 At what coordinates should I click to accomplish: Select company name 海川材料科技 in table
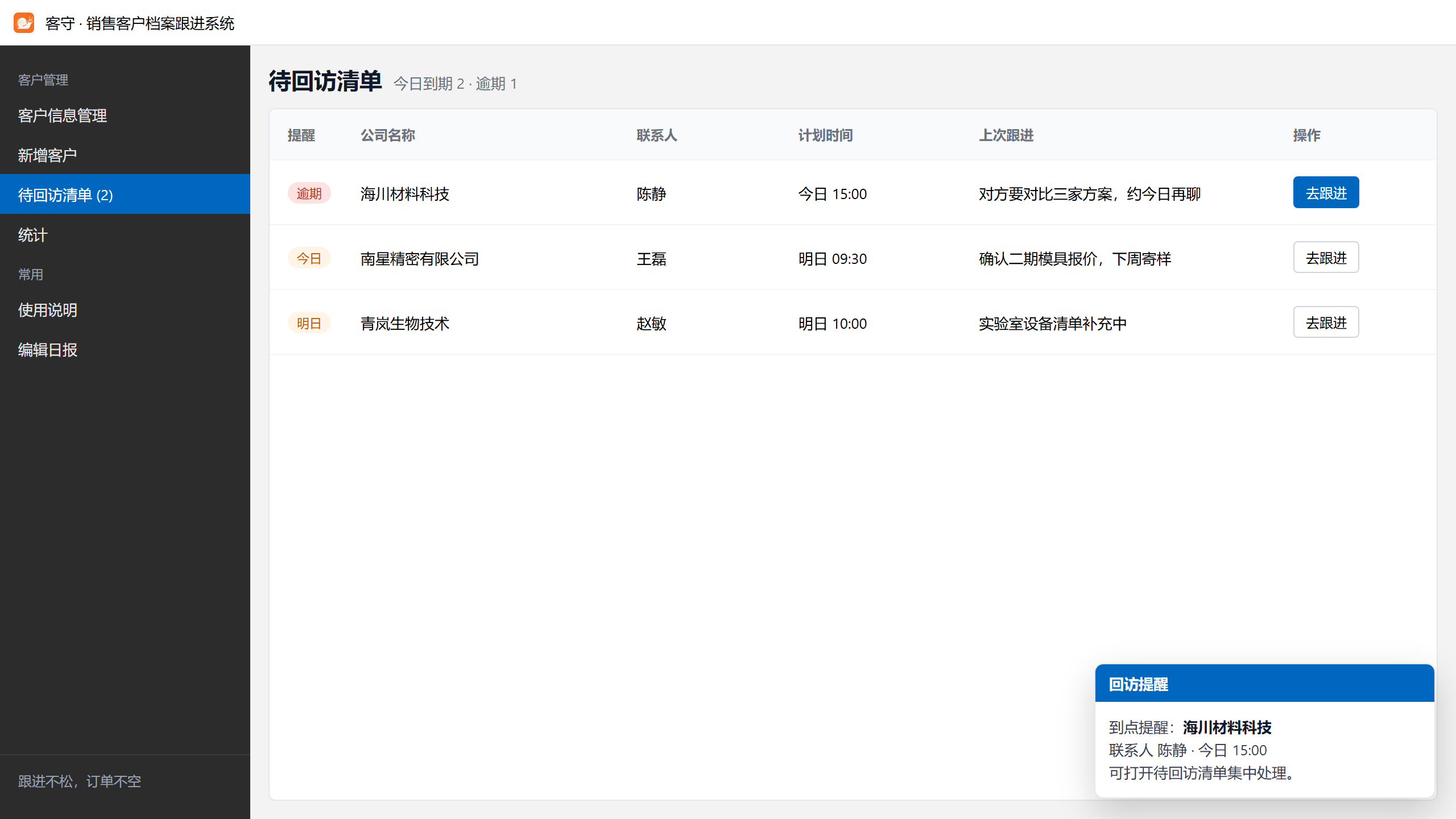click(405, 194)
